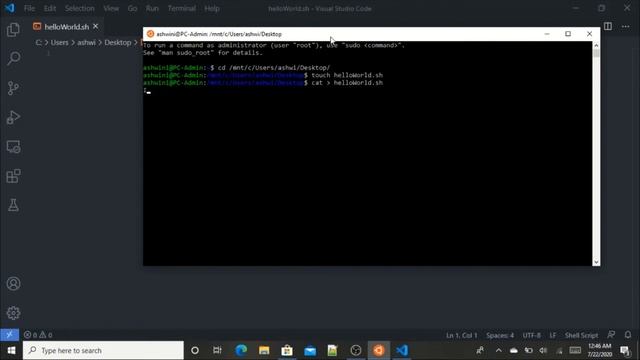Viewport: 640px width, 360px height.
Task: Open the Terminal menu
Action: click(x=182, y=9)
